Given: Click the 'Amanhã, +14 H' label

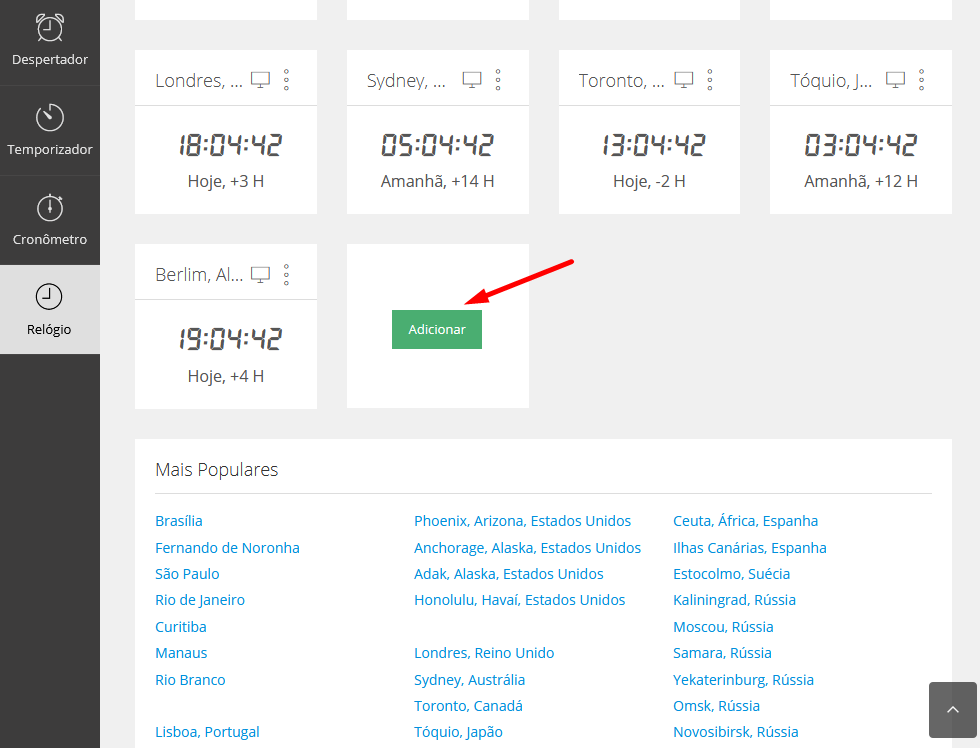Looking at the screenshot, I should coord(438,181).
